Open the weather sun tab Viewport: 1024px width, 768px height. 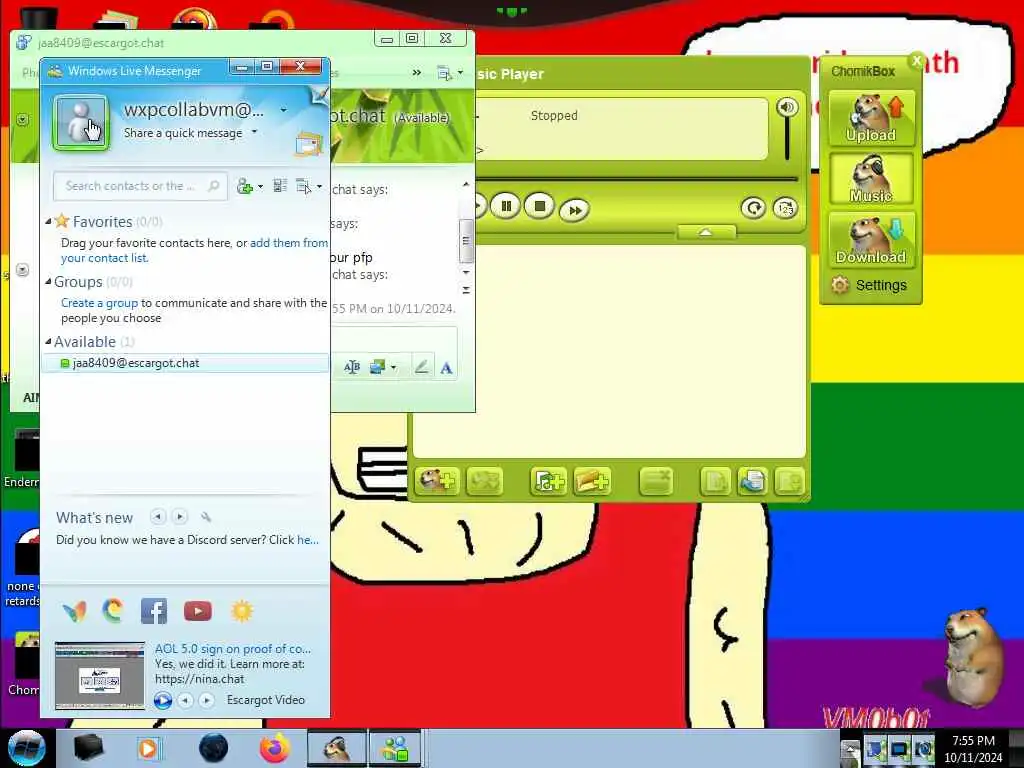click(242, 611)
